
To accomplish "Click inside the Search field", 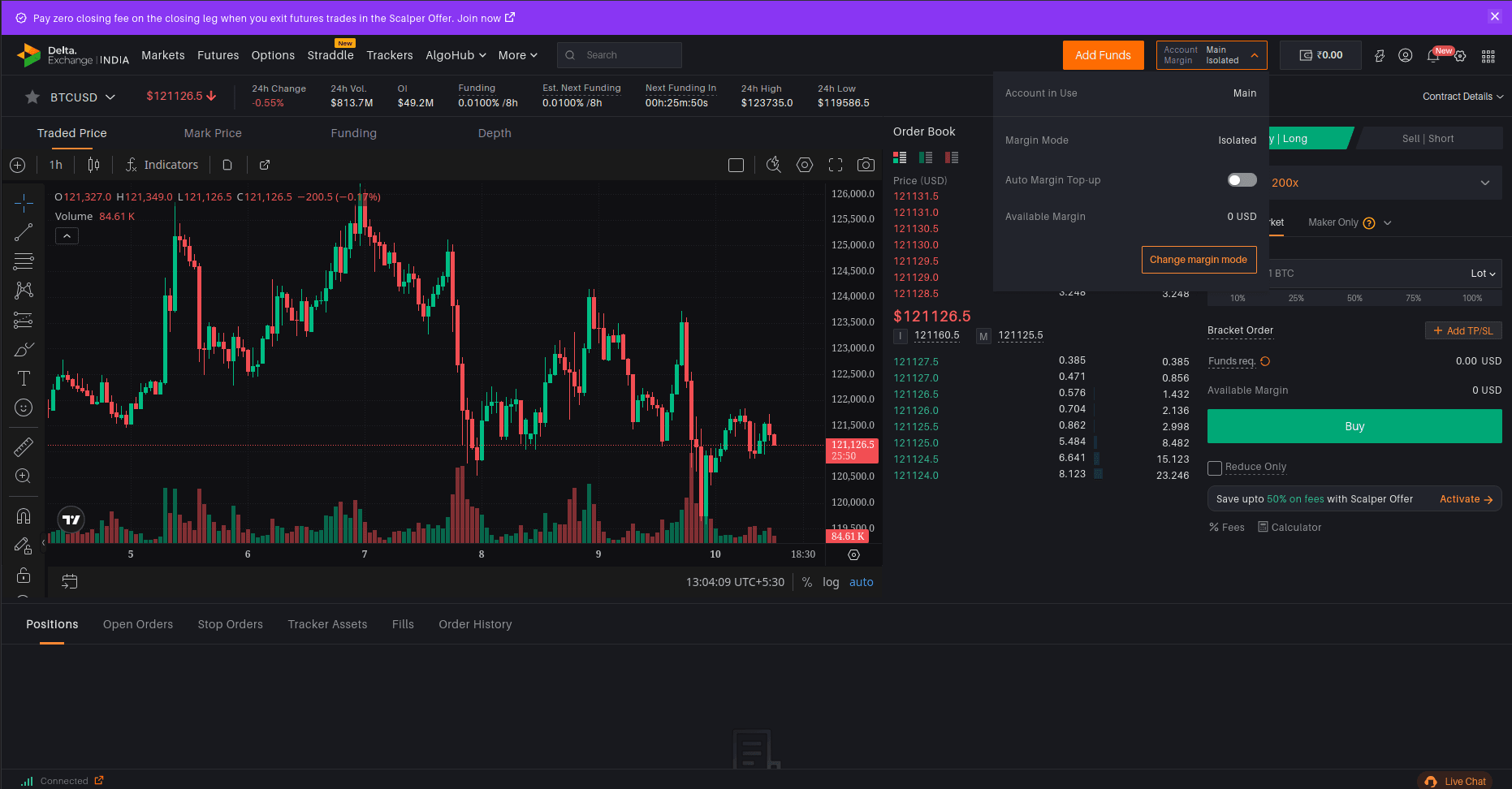I will click(x=625, y=54).
